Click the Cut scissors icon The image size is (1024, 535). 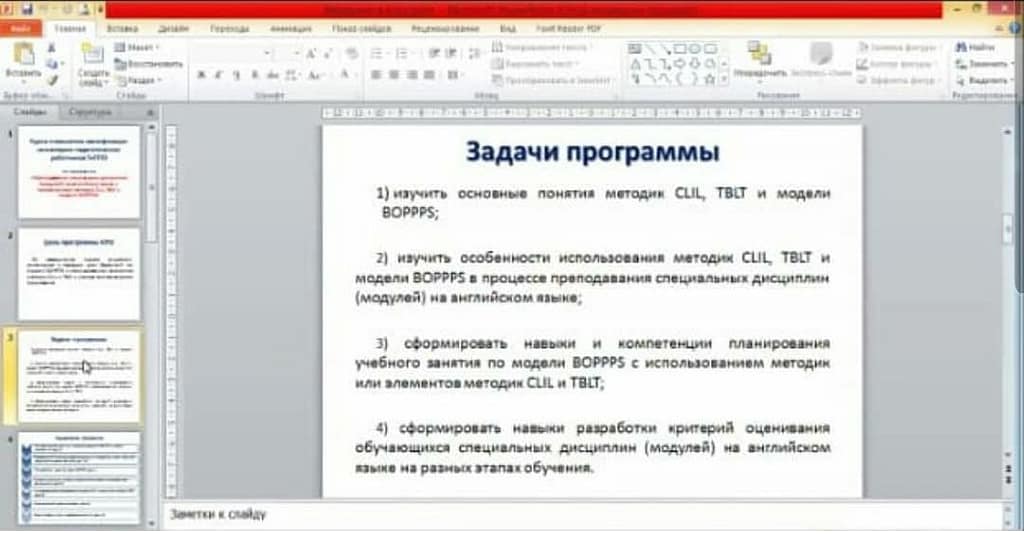(53, 48)
